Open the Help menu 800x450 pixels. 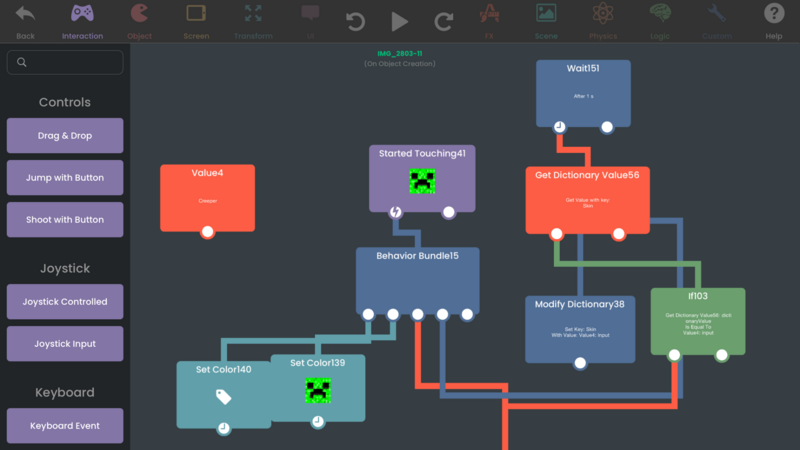click(774, 21)
